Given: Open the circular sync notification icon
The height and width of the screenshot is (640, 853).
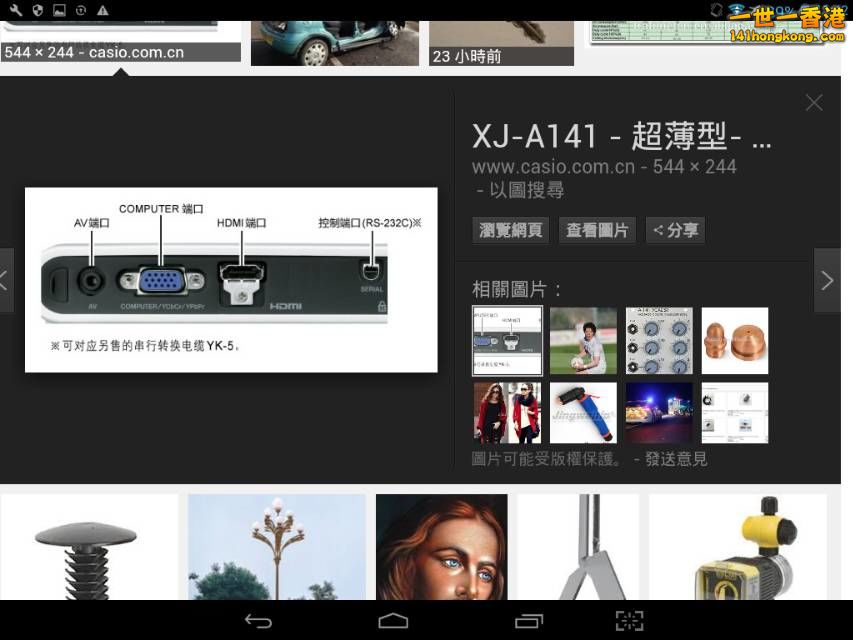Looking at the screenshot, I should [x=81, y=10].
